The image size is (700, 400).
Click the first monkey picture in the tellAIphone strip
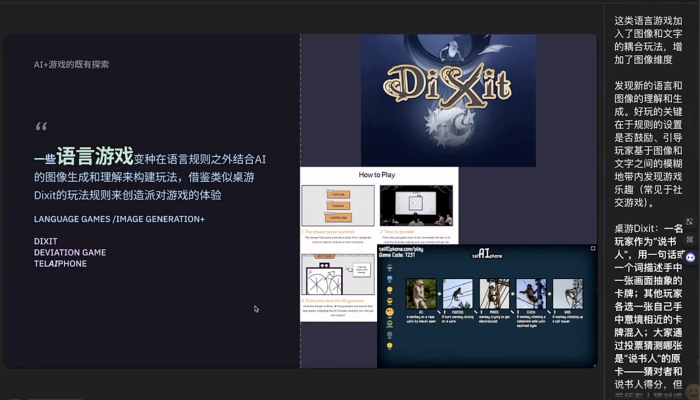[x=421, y=292]
